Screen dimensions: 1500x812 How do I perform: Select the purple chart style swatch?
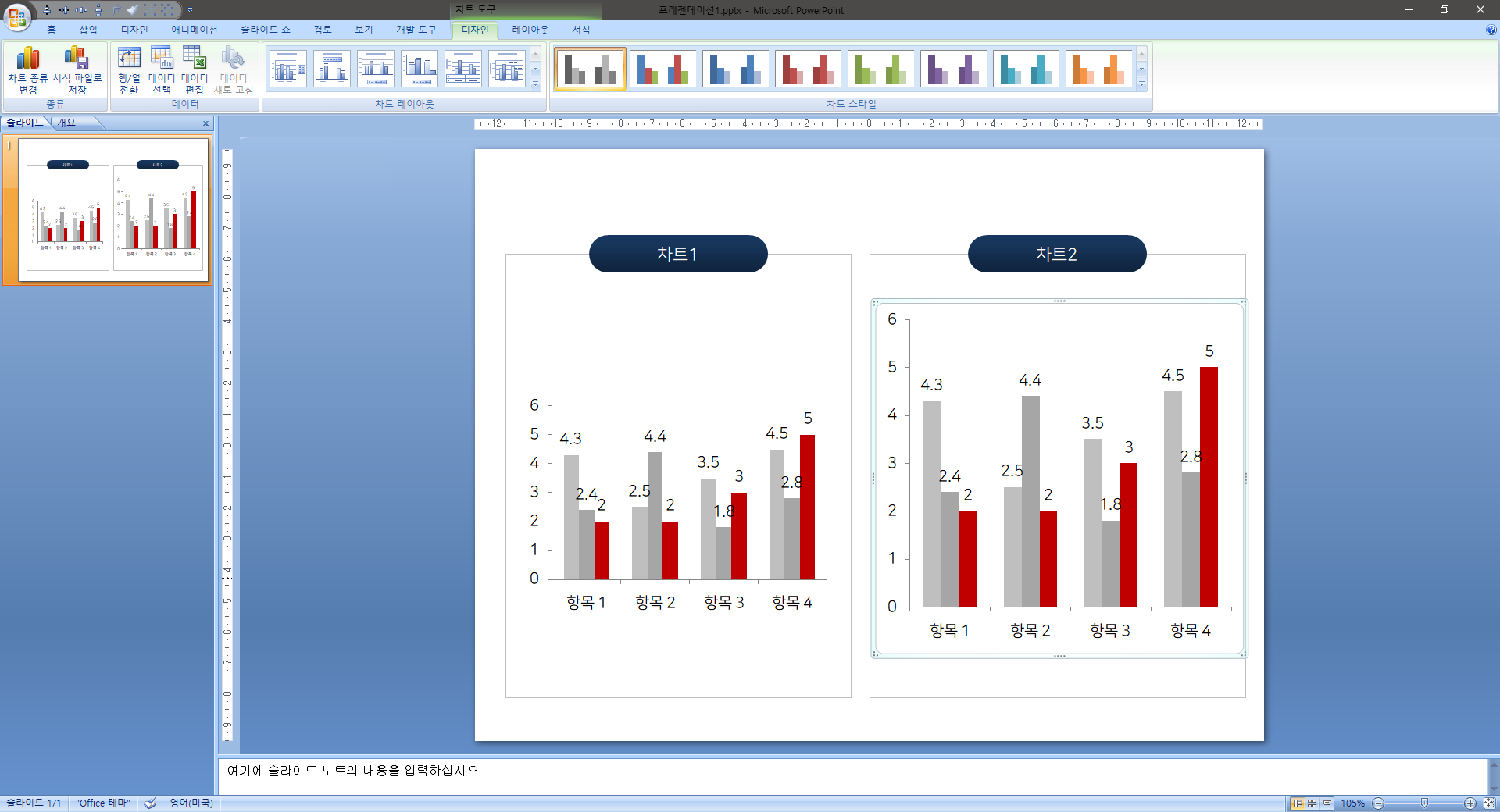pos(953,69)
